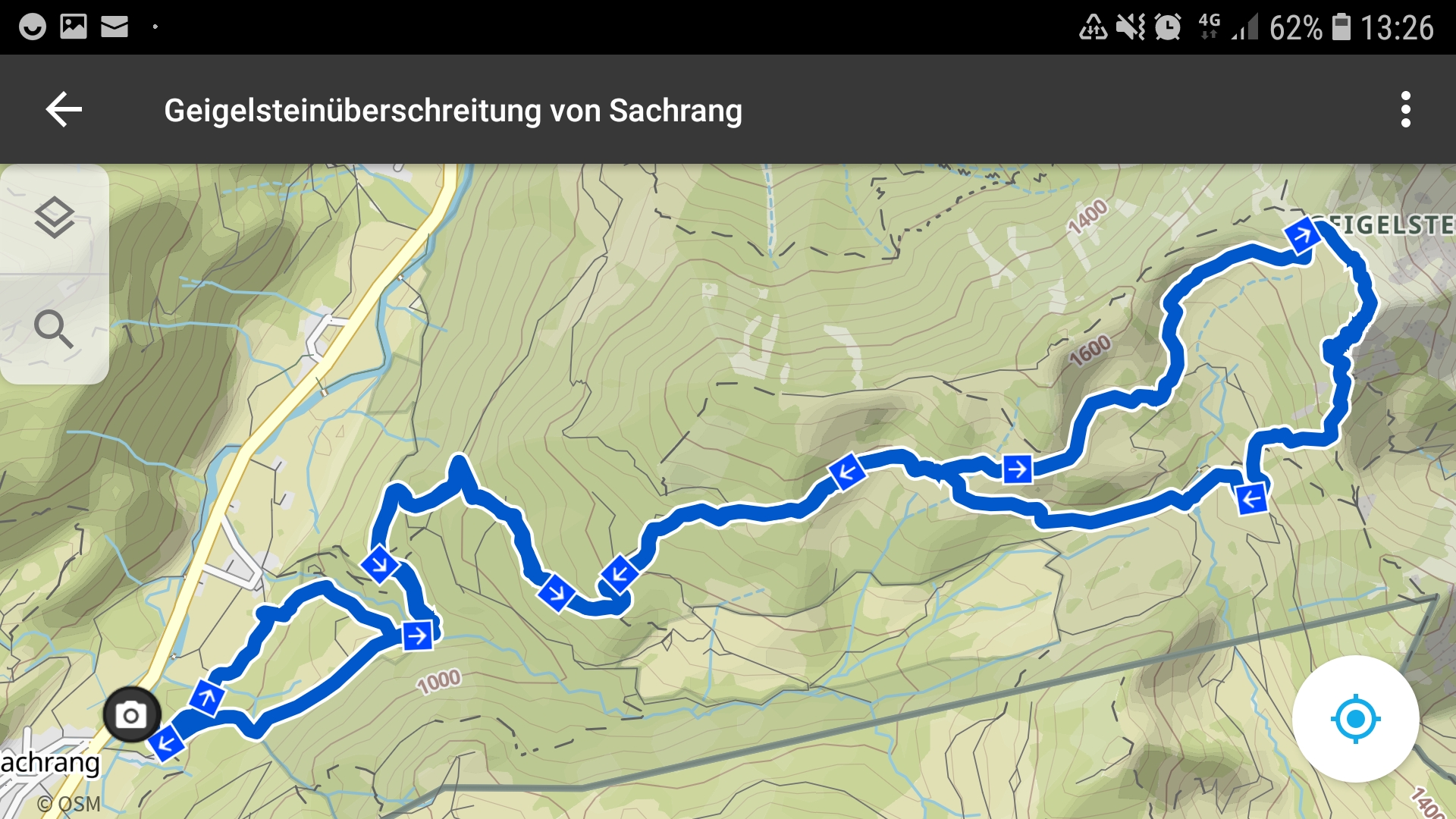Tap the 1600 contour elevation label
Viewport: 1456px width, 819px height.
tap(1090, 351)
